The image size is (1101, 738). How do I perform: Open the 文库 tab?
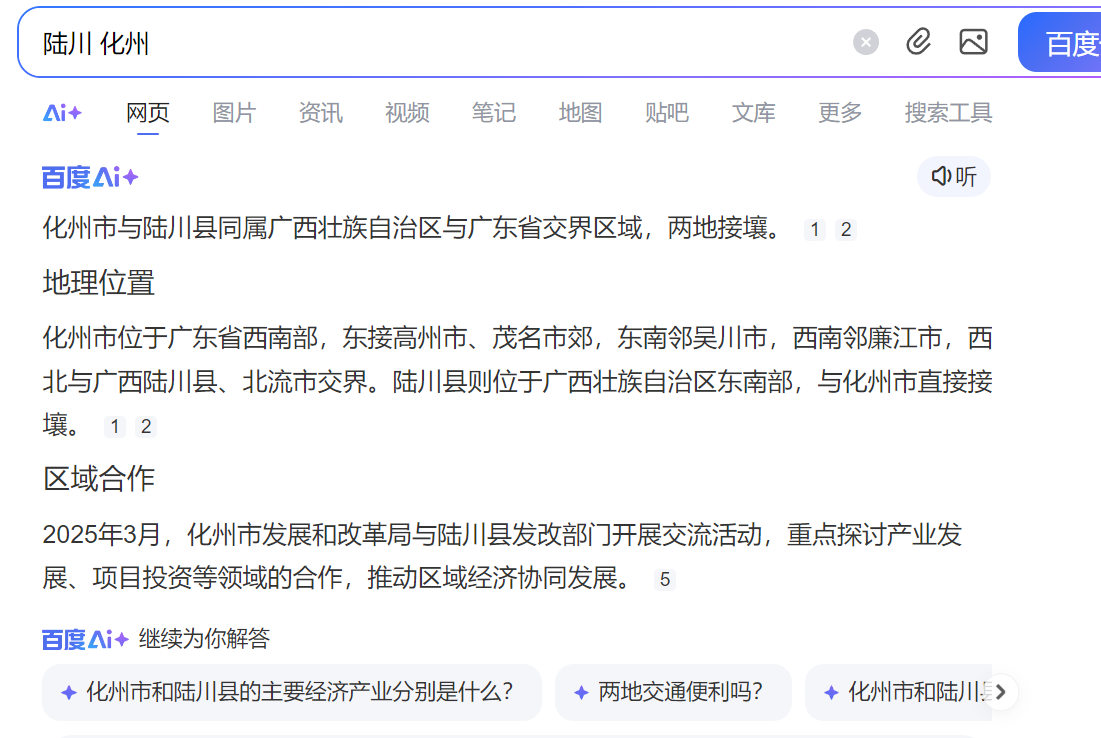pos(753,113)
